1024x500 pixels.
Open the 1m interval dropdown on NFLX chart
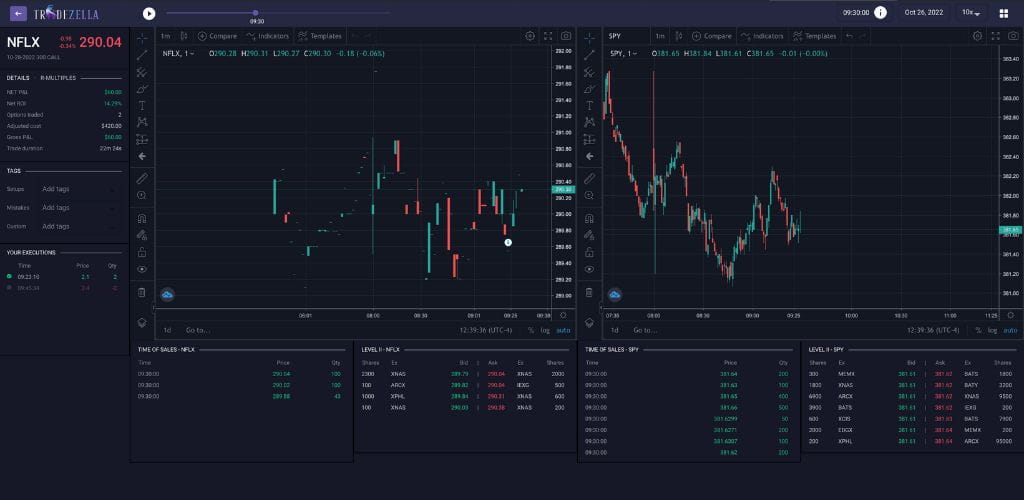coord(165,36)
